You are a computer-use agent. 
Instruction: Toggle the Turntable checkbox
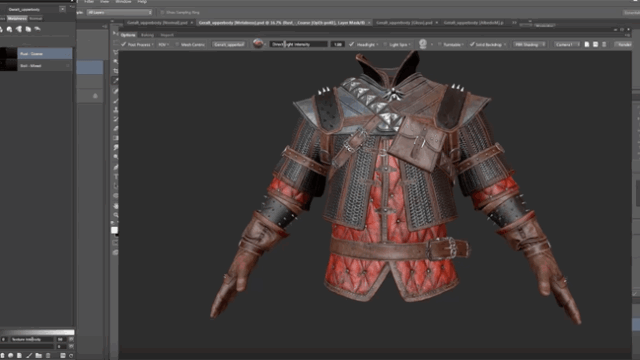(439, 44)
